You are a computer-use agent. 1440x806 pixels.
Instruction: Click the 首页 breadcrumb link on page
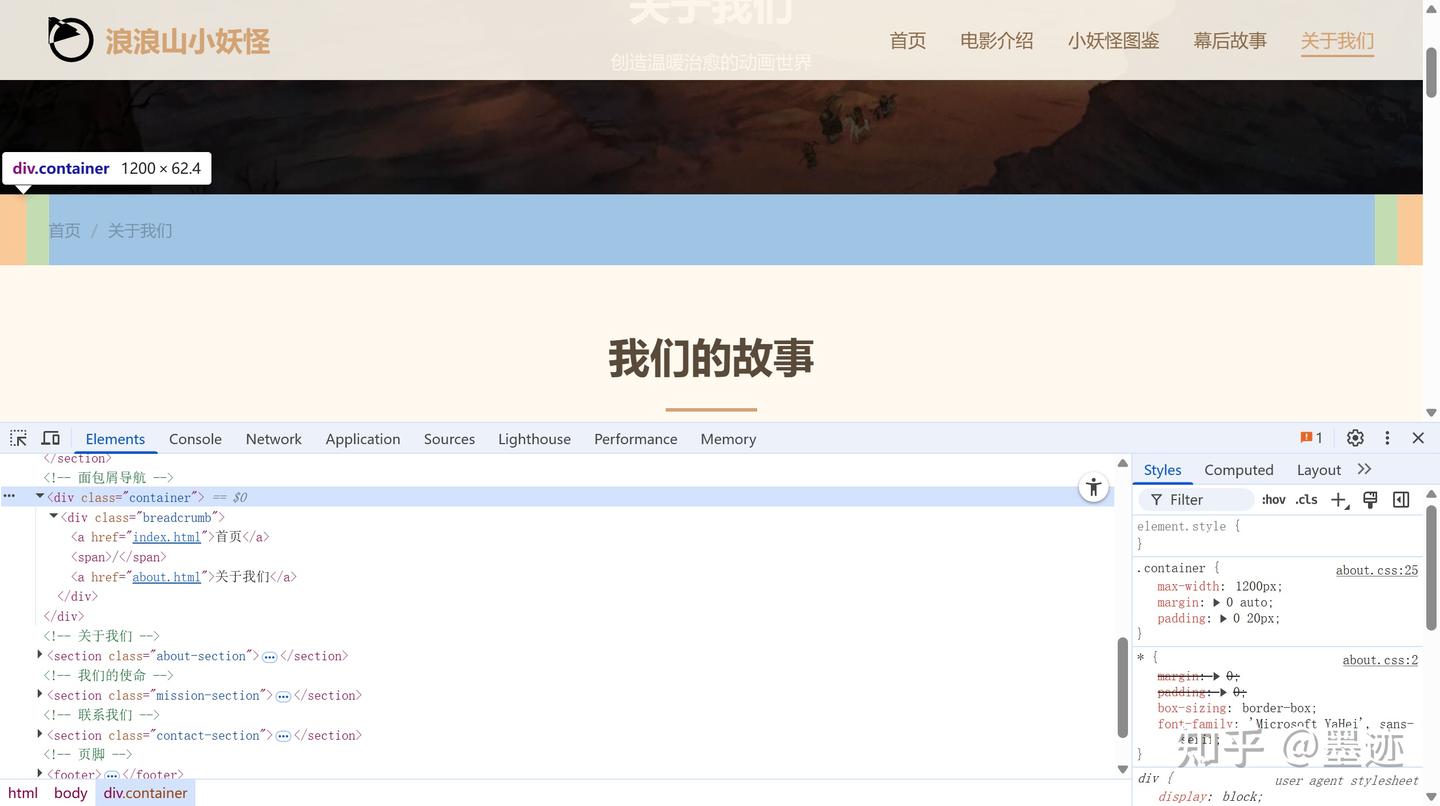click(x=64, y=231)
